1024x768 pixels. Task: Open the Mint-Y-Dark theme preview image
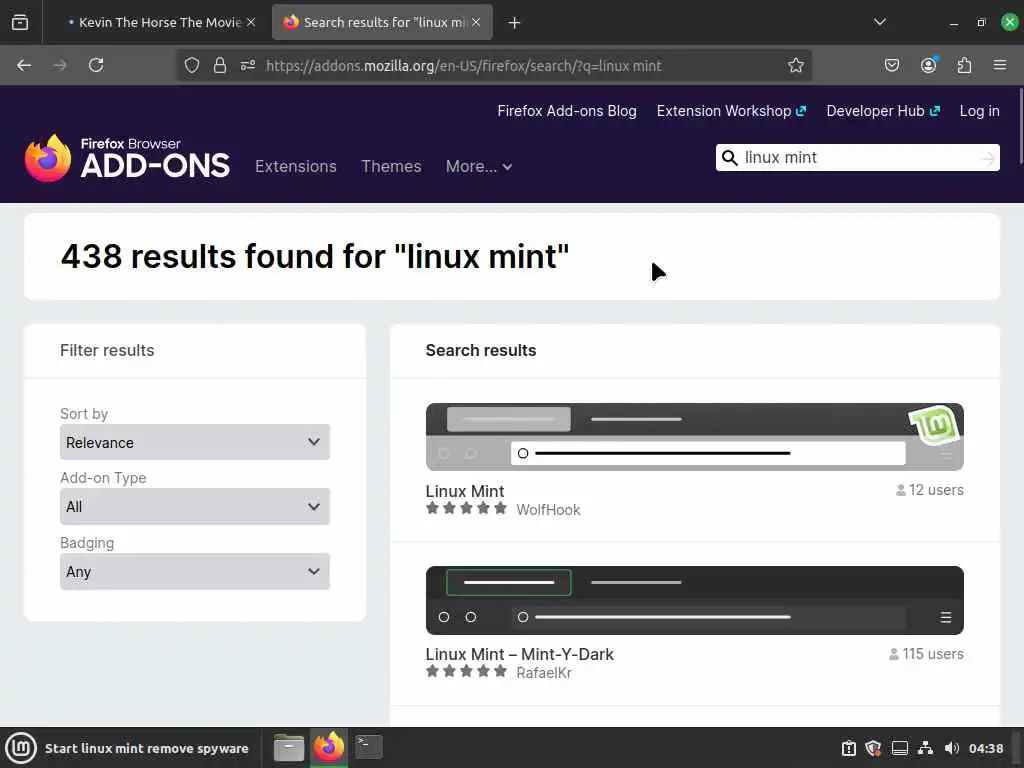tap(695, 600)
